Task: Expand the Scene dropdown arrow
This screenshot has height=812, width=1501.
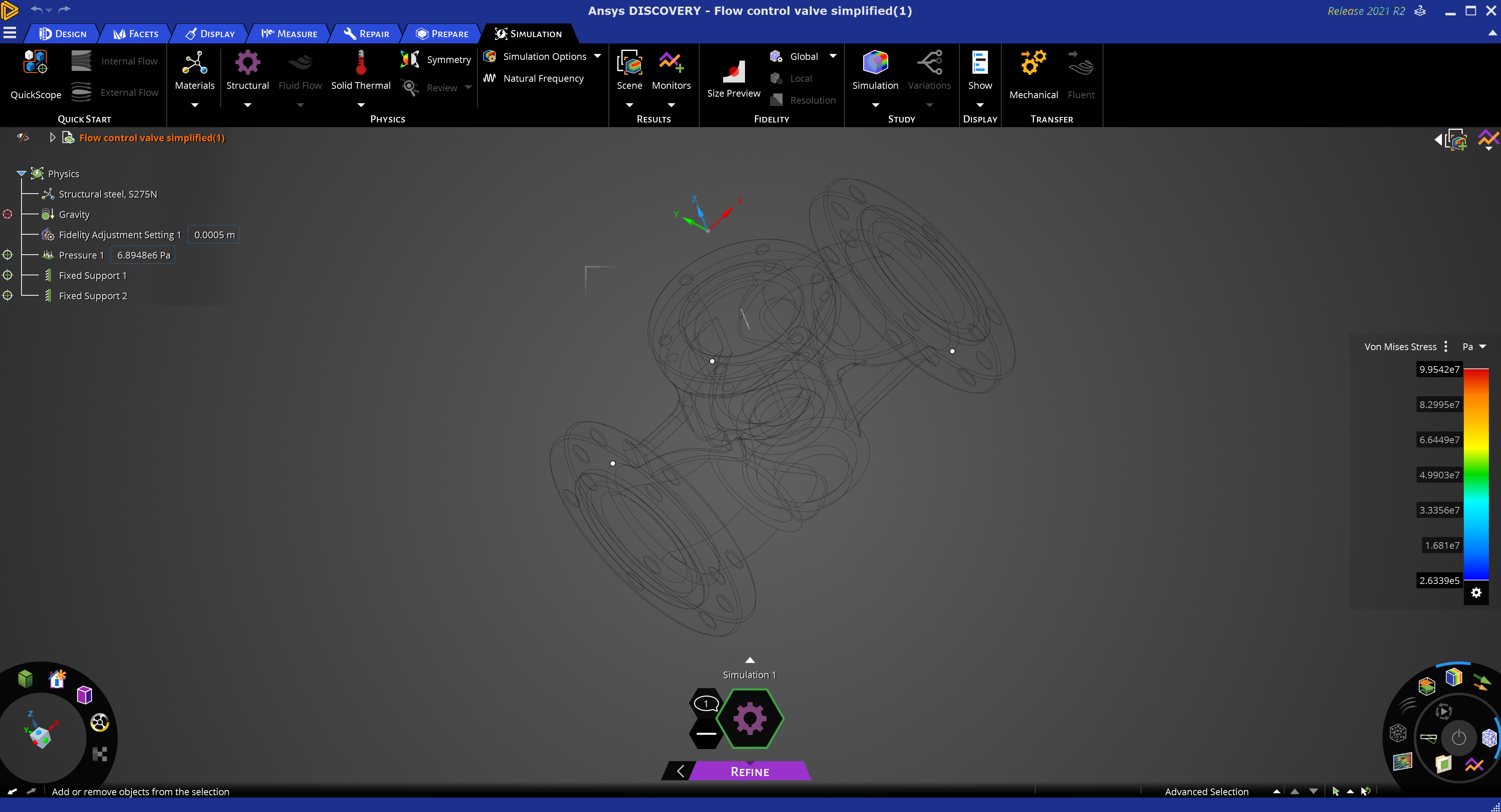Action: (x=629, y=105)
